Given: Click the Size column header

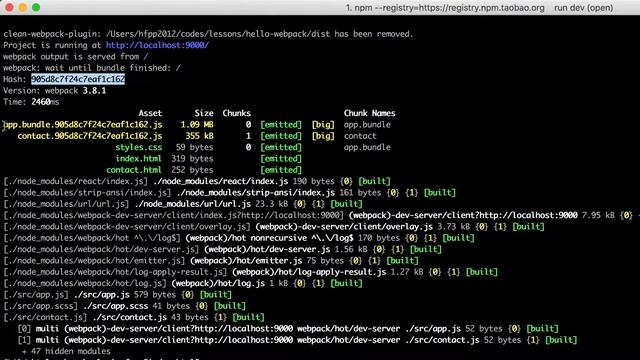Looking at the screenshot, I should point(204,113).
